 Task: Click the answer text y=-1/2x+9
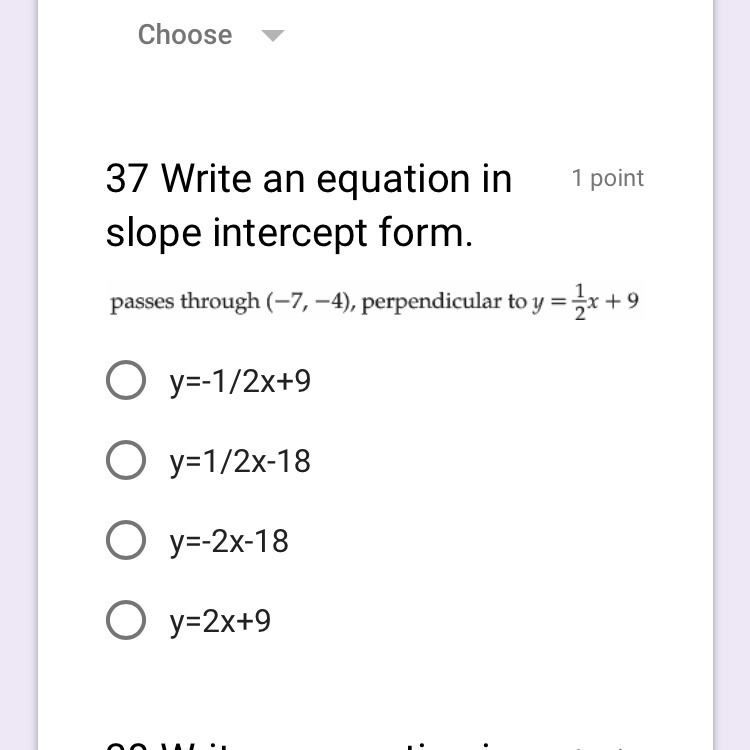click(x=240, y=381)
